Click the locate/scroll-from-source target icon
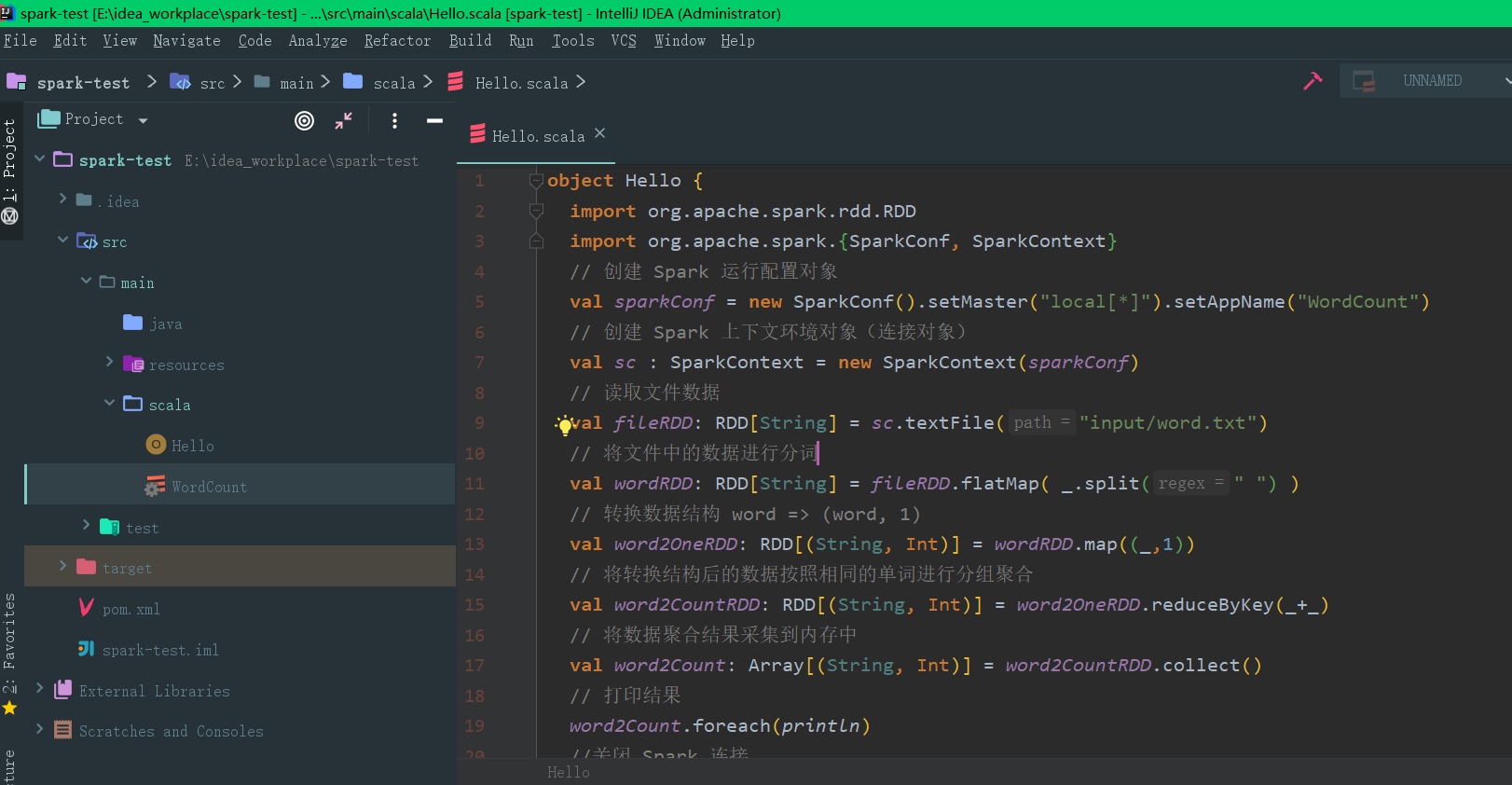 (304, 120)
